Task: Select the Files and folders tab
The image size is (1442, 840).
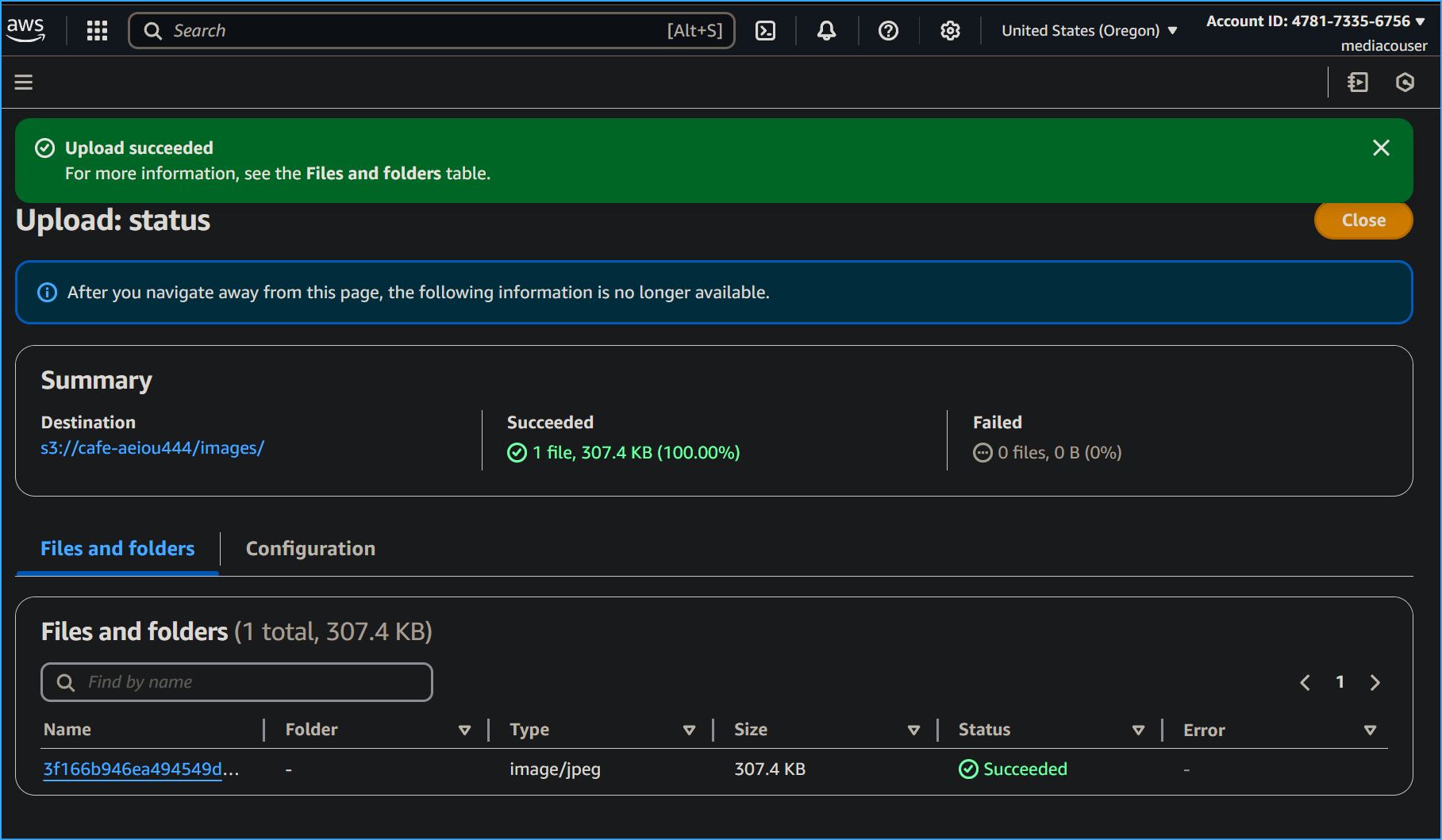Action: point(117,549)
